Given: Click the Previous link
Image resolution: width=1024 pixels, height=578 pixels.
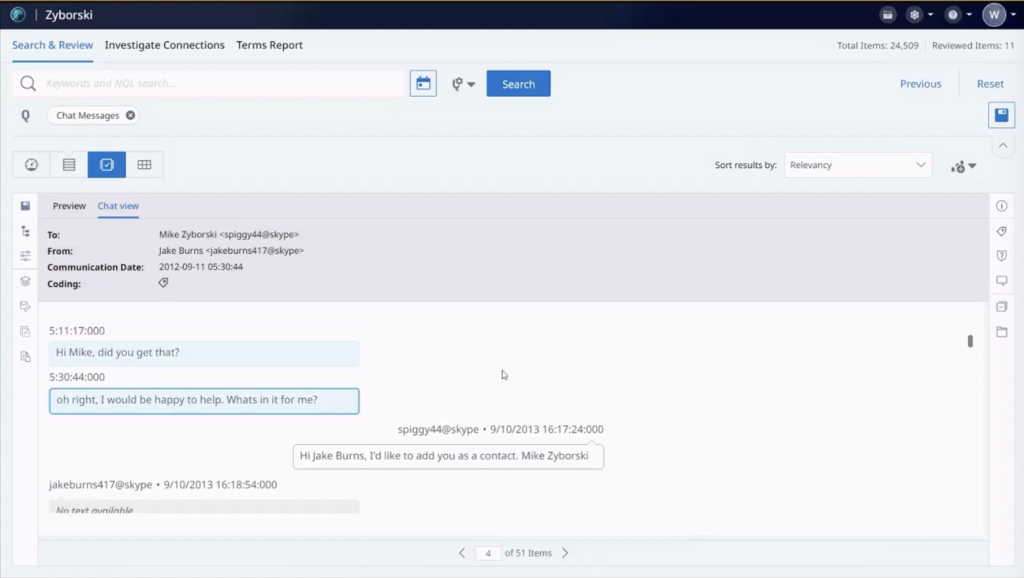Looking at the screenshot, I should (920, 84).
